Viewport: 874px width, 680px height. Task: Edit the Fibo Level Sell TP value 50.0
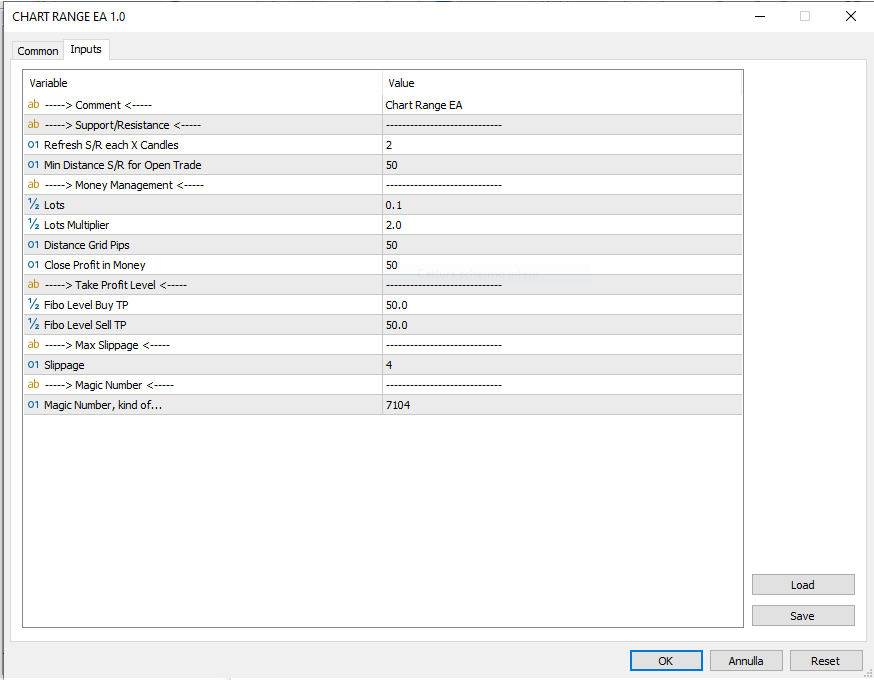point(562,325)
